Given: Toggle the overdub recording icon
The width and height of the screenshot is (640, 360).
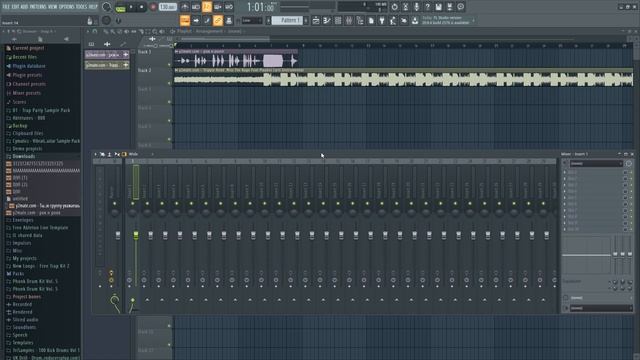Looking at the screenshot, I should 218,7.
